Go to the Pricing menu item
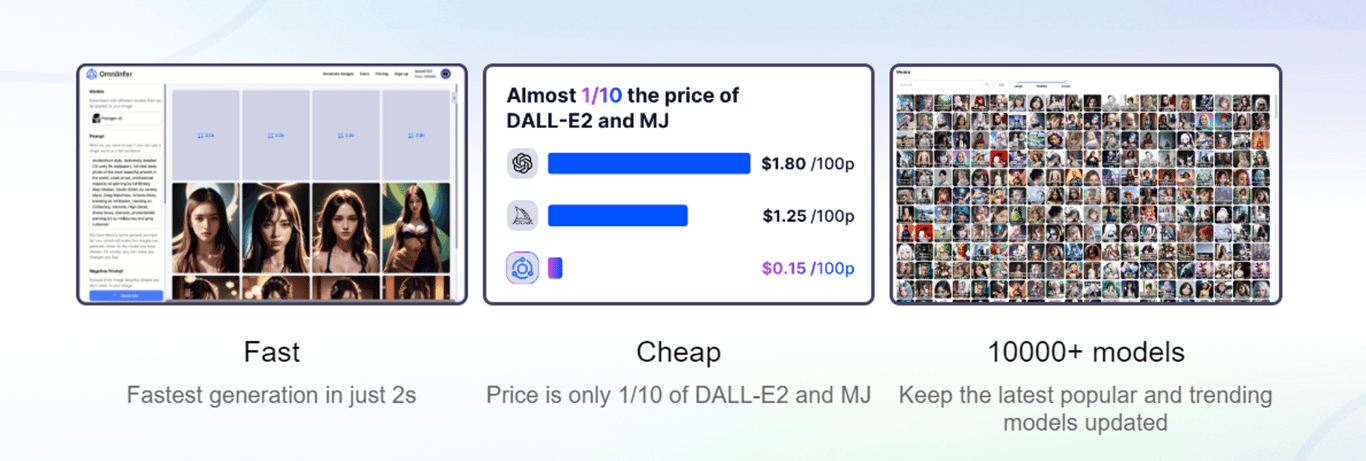 (382, 74)
